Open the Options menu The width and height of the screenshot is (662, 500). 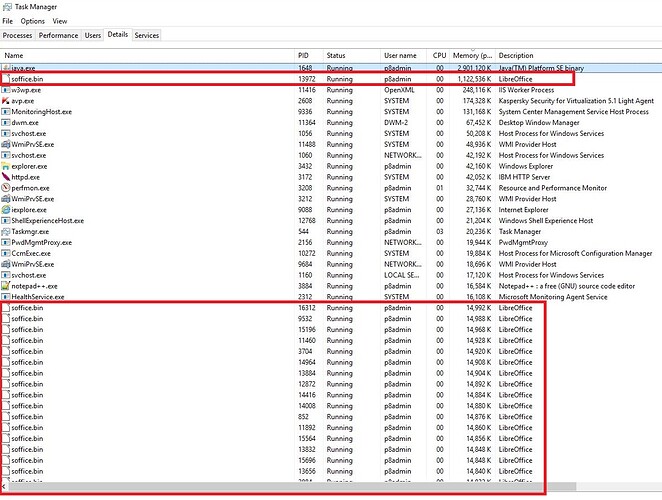click(33, 21)
